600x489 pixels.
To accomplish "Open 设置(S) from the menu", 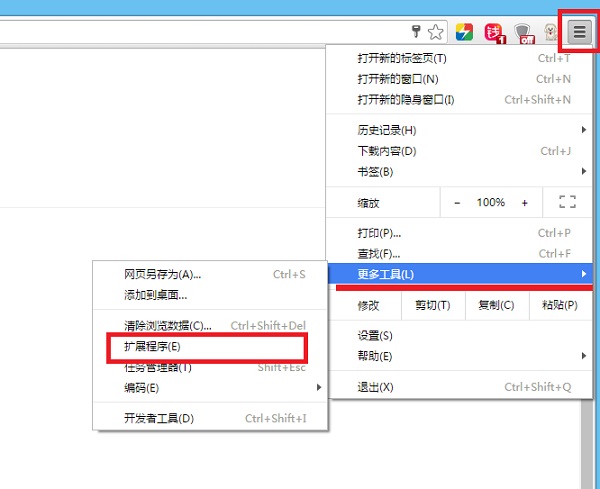I will 375,335.
